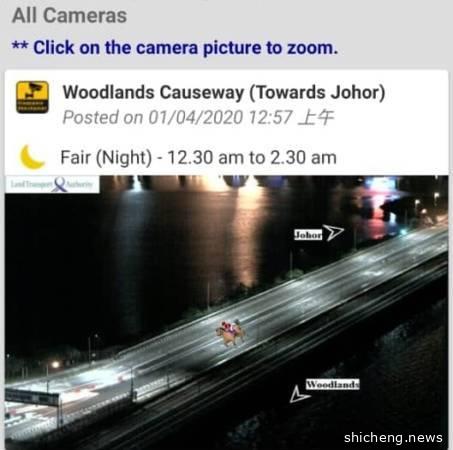Viewport: 453px width, 450px height.
Task: Click the 'Click on the camera picture' hint
Action: (x=175, y=48)
